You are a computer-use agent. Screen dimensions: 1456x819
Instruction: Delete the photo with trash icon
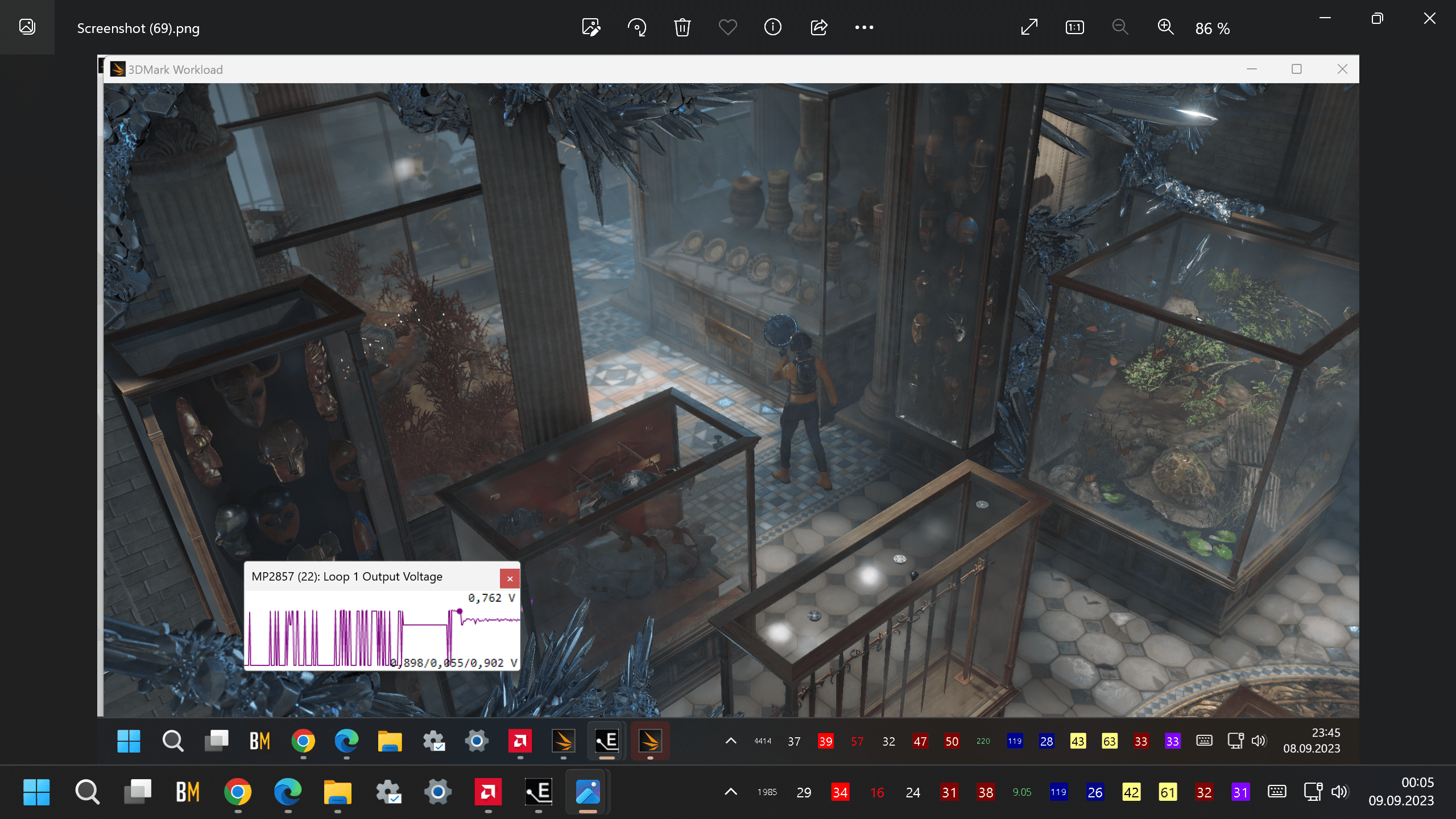click(x=682, y=27)
